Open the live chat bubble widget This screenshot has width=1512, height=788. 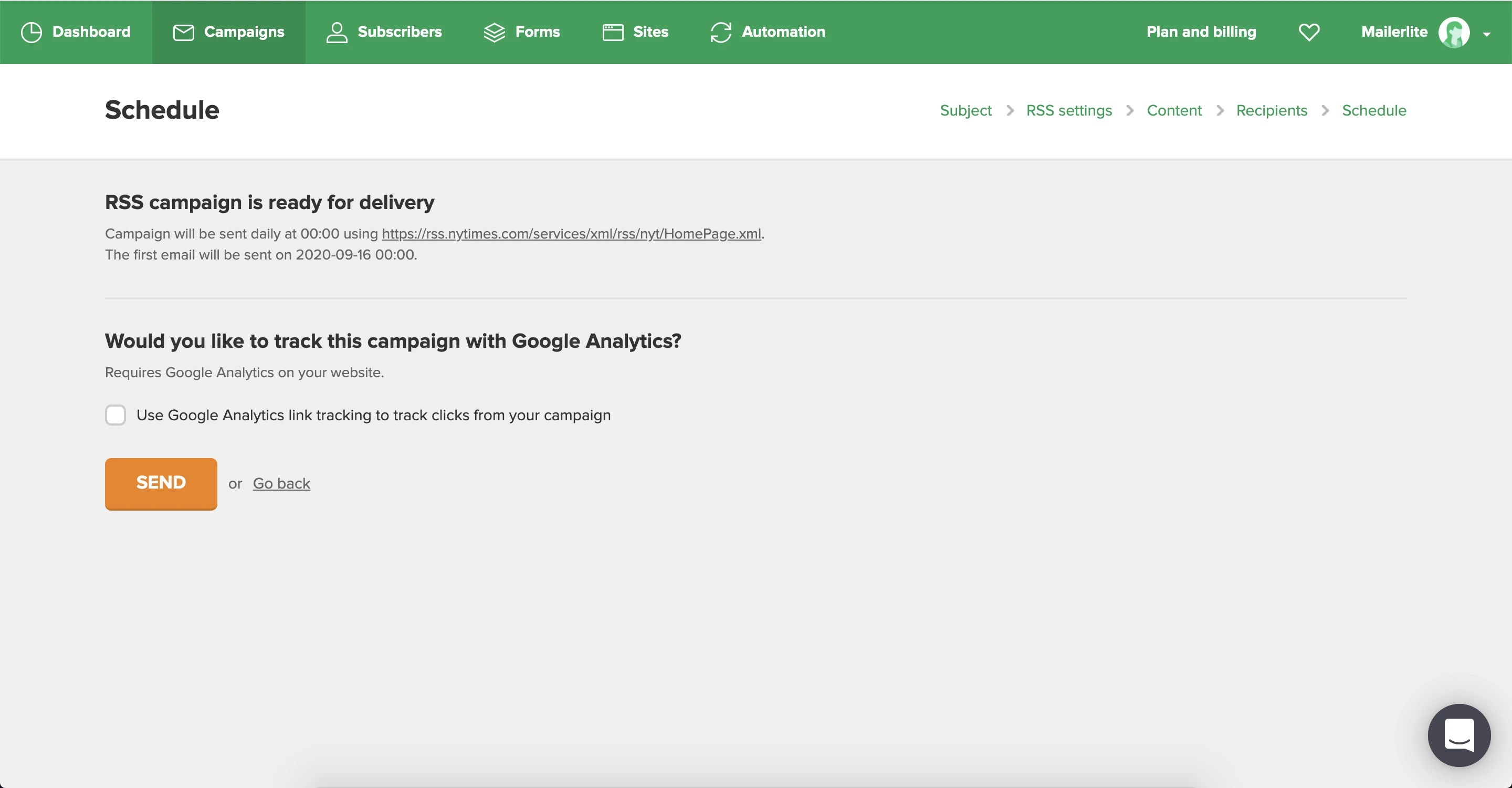pyautogui.click(x=1458, y=734)
